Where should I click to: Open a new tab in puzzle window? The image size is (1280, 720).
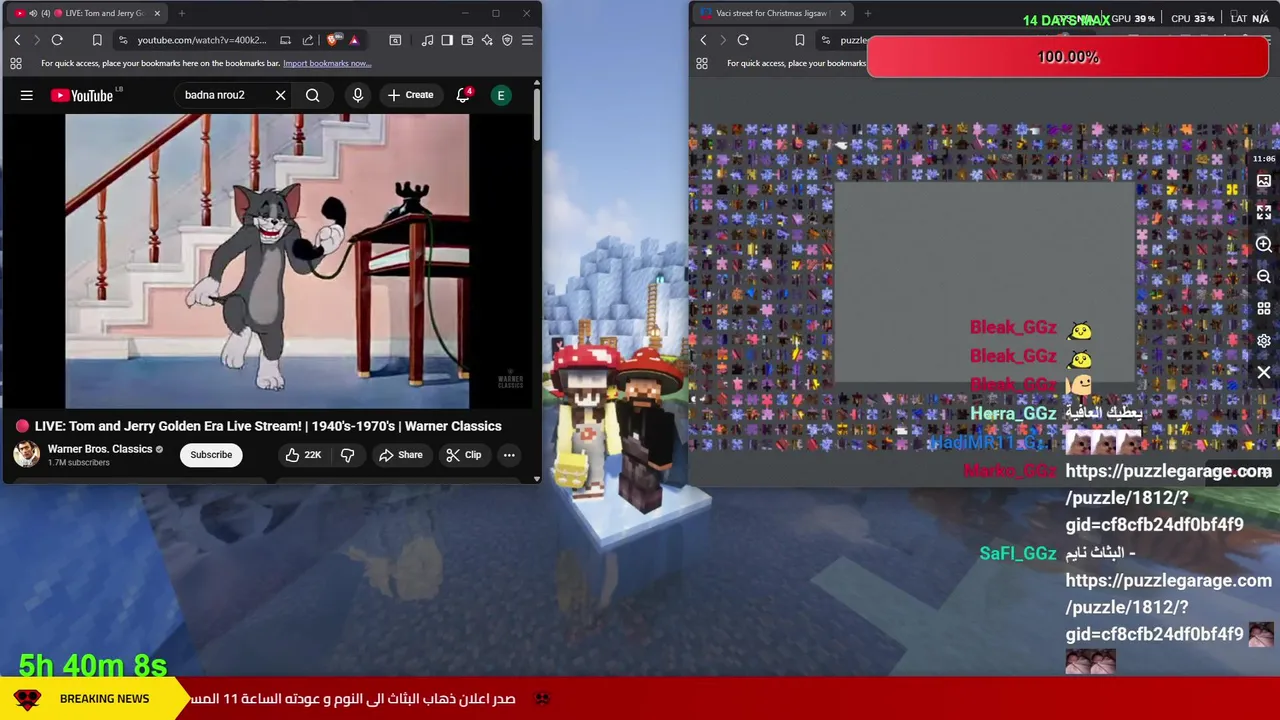coord(868,13)
